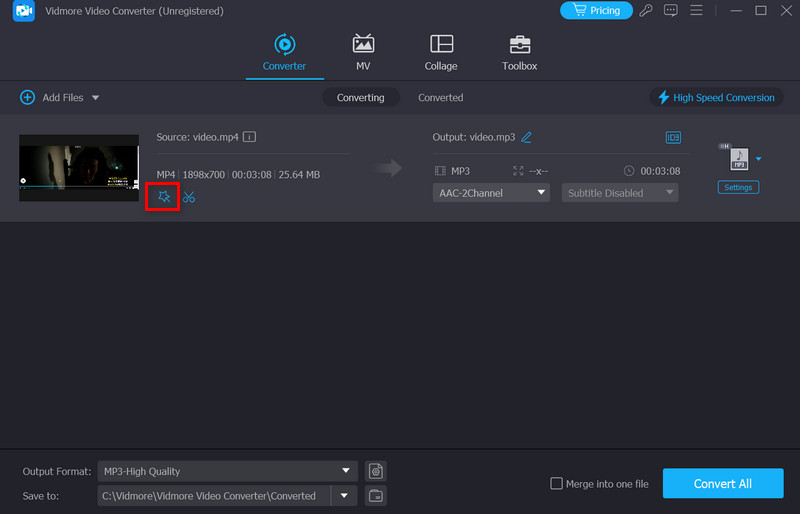Click the Pricing button

[x=595, y=11]
